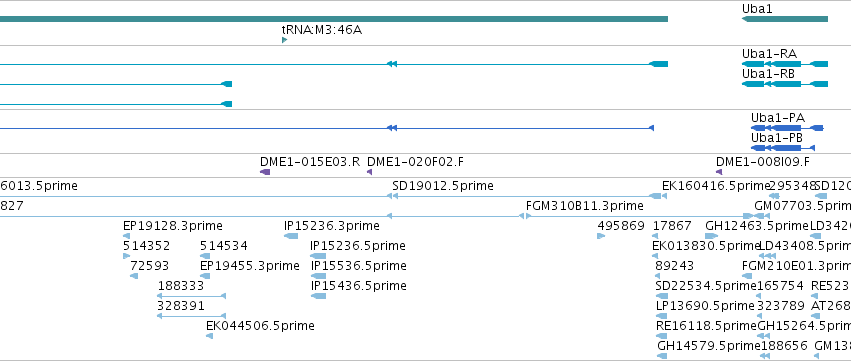The width and height of the screenshot is (851, 361).
Task: Select the Uba1 gene bar
Action: pyautogui.click(x=785, y=19)
